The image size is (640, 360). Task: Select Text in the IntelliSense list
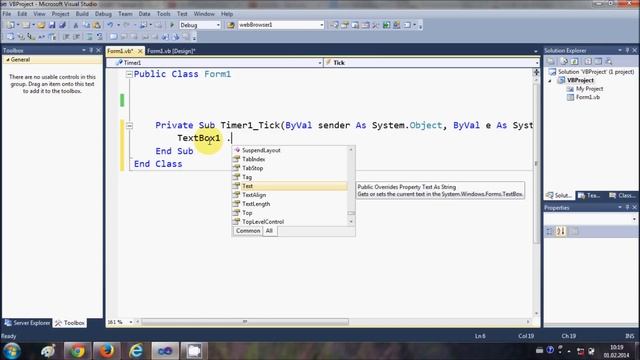tap(290, 186)
